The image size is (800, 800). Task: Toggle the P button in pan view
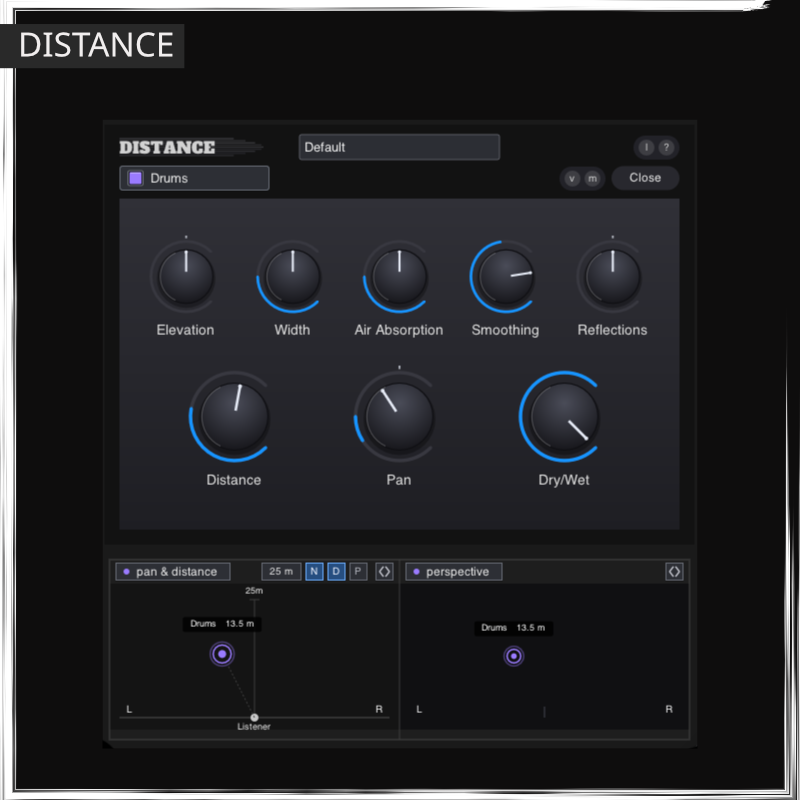[x=358, y=571]
